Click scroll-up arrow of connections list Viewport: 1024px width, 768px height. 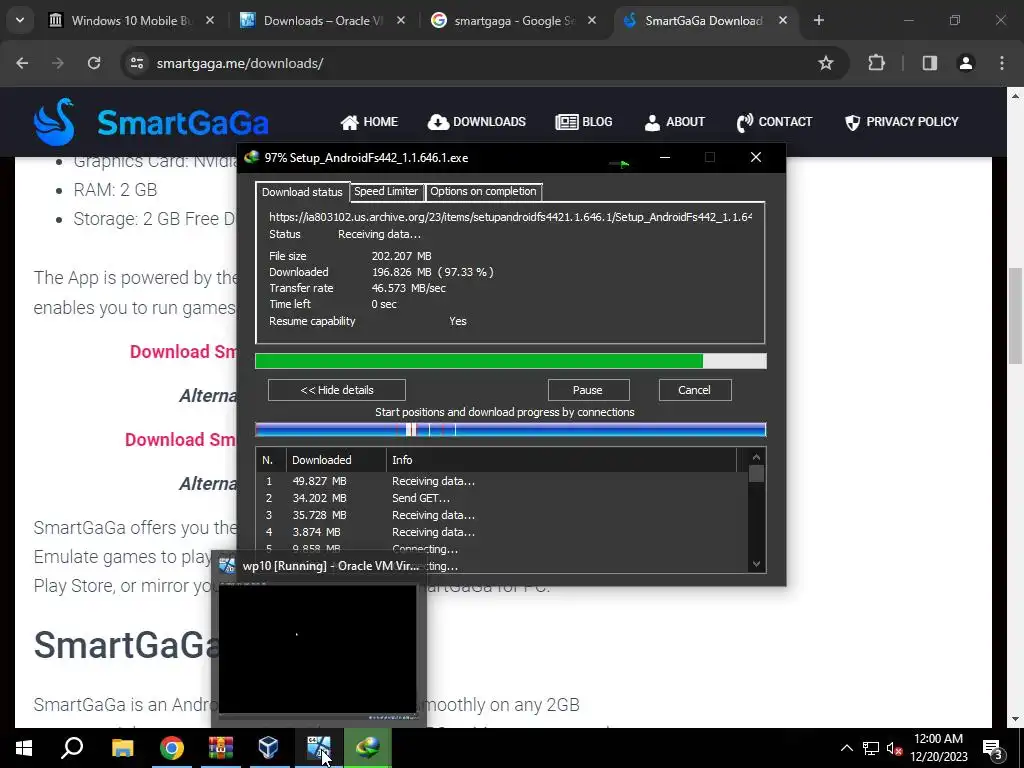click(x=756, y=457)
